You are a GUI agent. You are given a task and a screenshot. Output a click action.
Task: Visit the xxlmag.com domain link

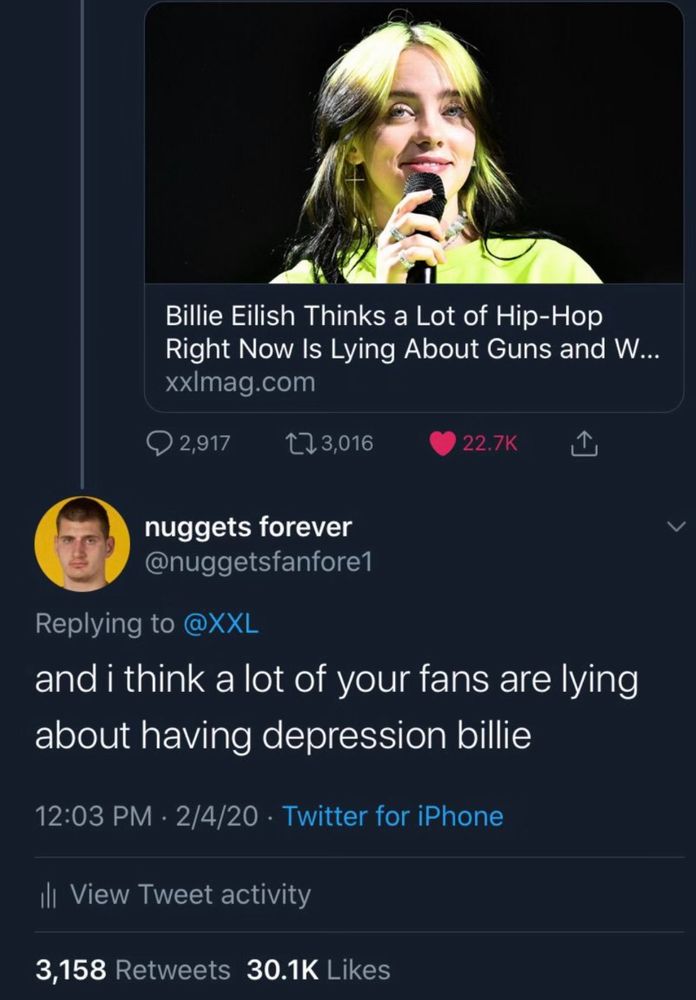pos(240,381)
